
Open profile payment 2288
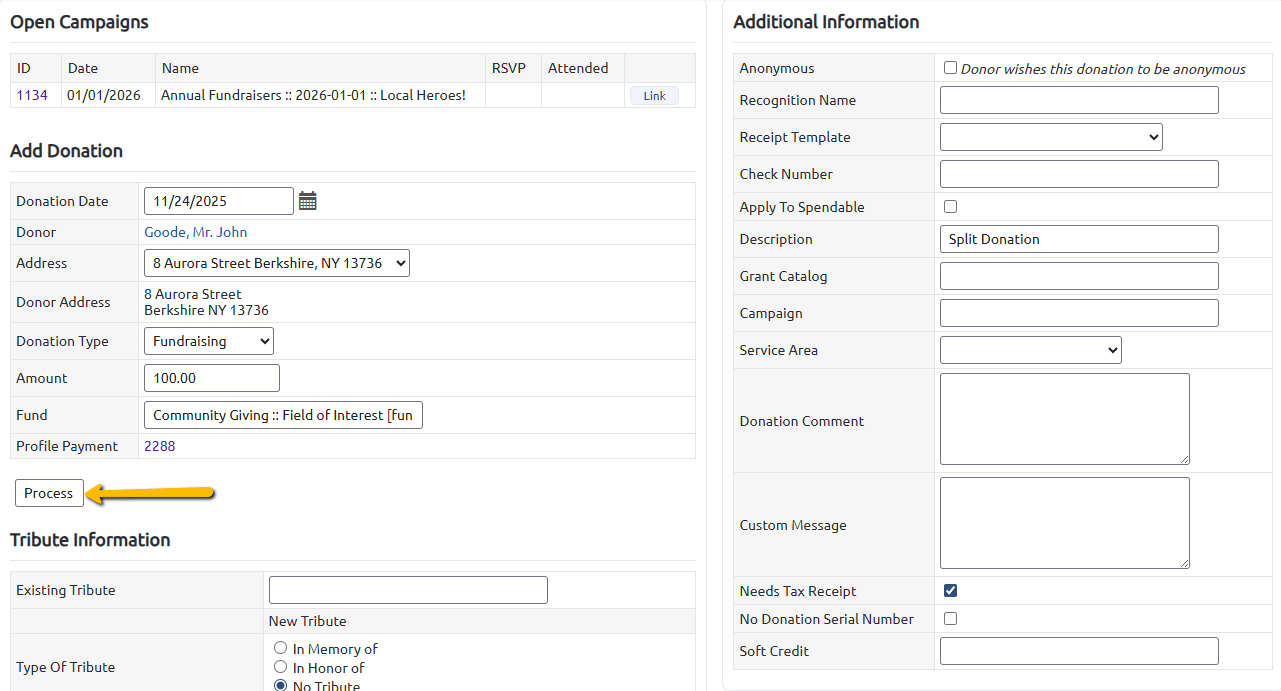[160, 446]
